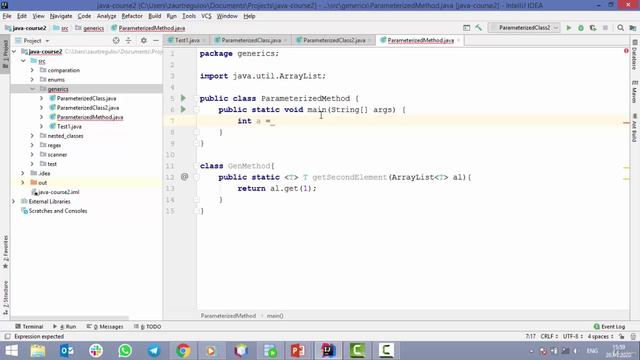
Task: Expand the enums package
Action: point(32,80)
